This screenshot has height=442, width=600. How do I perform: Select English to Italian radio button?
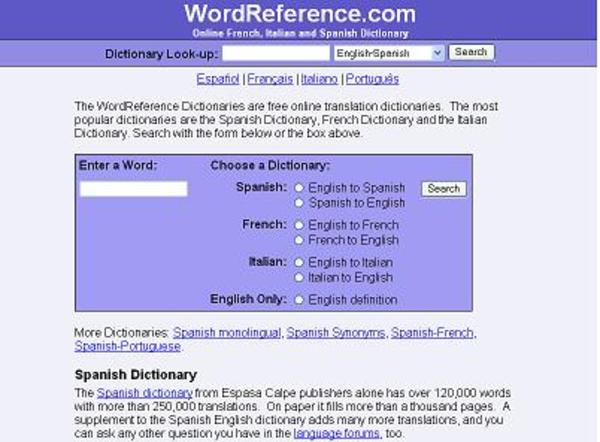pos(300,263)
